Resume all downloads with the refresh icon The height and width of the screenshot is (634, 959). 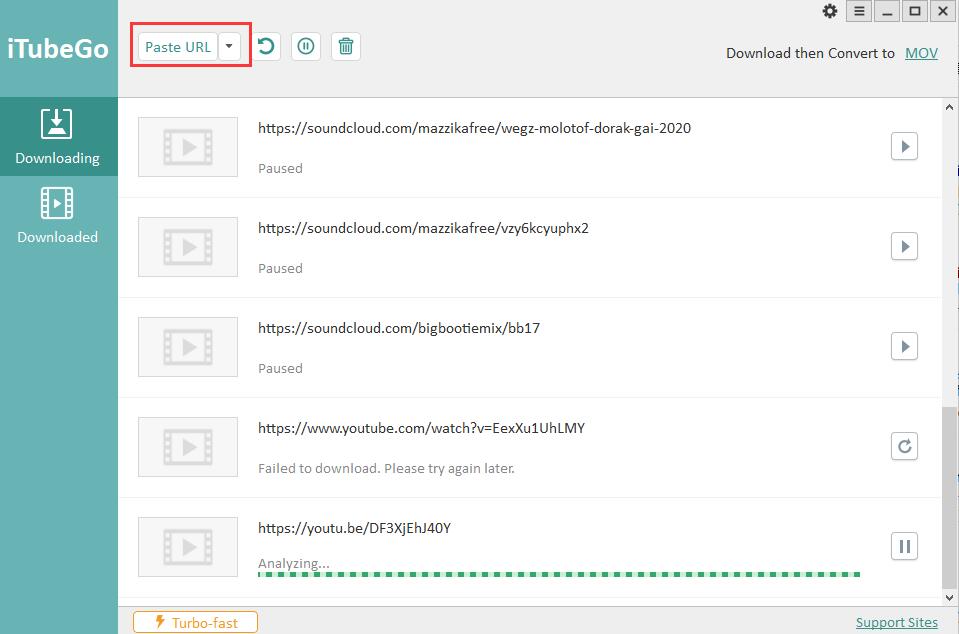(x=265, y=46)
